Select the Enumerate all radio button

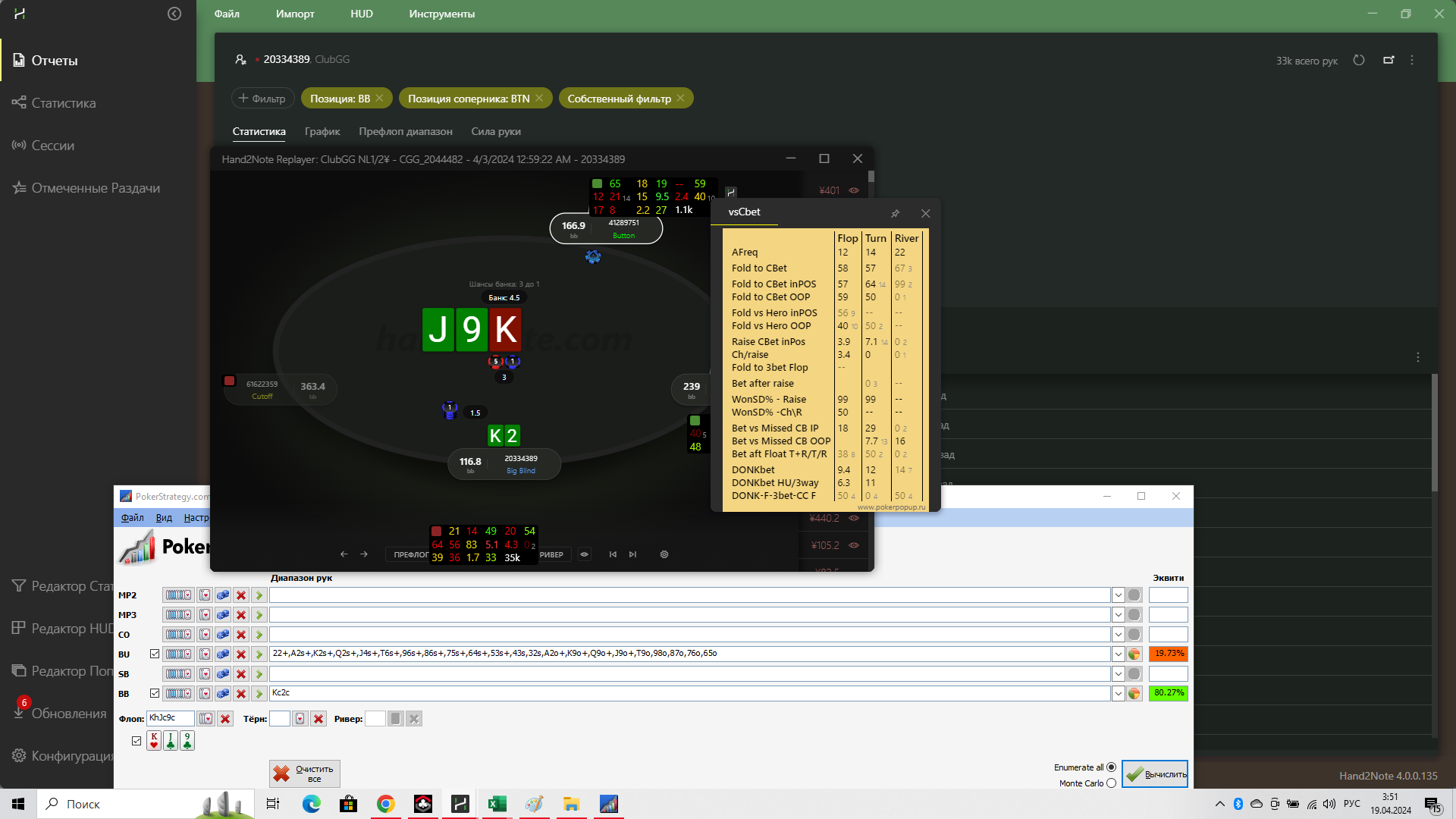(x=1112, y=767)
